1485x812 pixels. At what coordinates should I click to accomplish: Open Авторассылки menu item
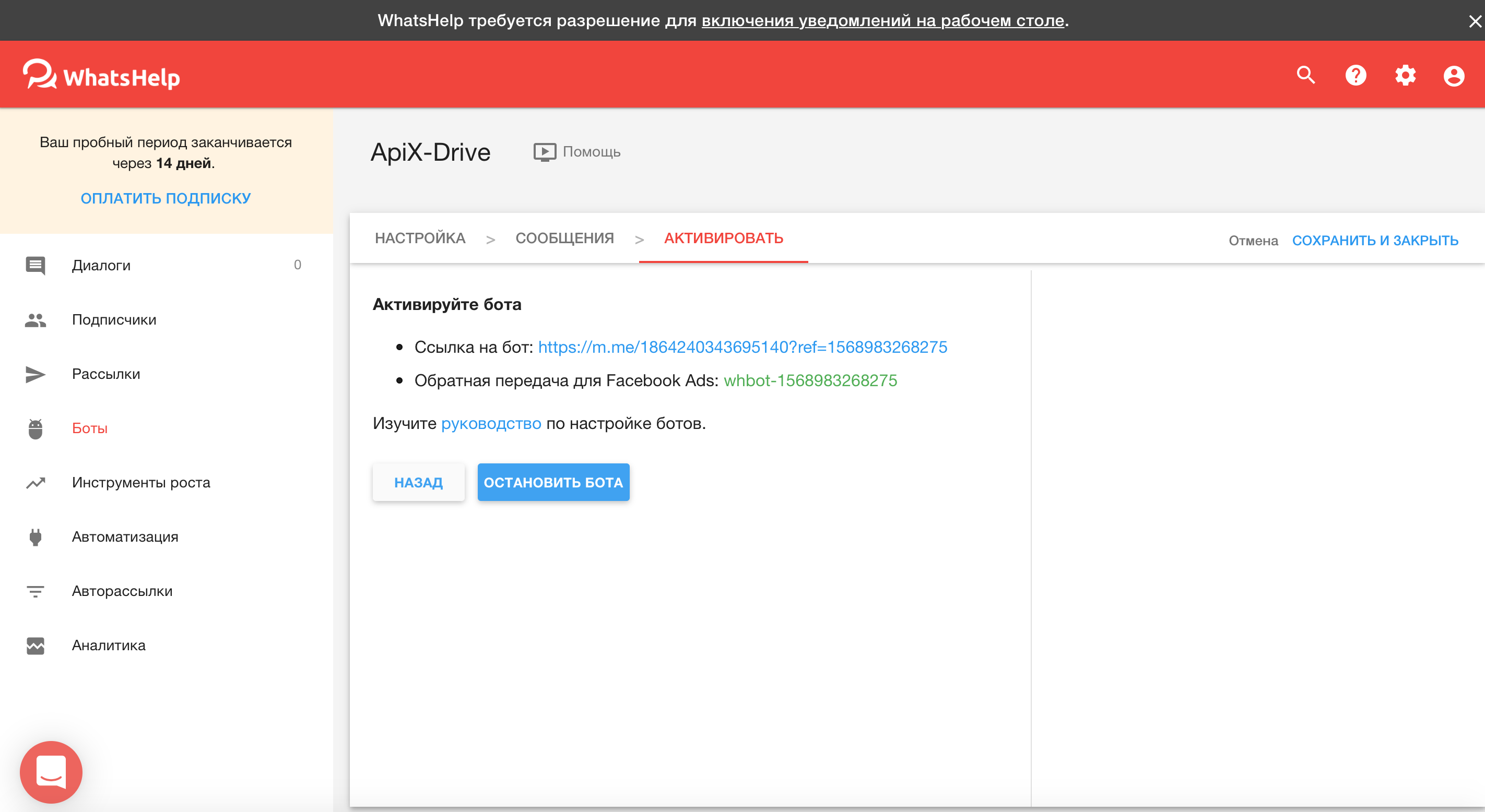tap(167, 591)
